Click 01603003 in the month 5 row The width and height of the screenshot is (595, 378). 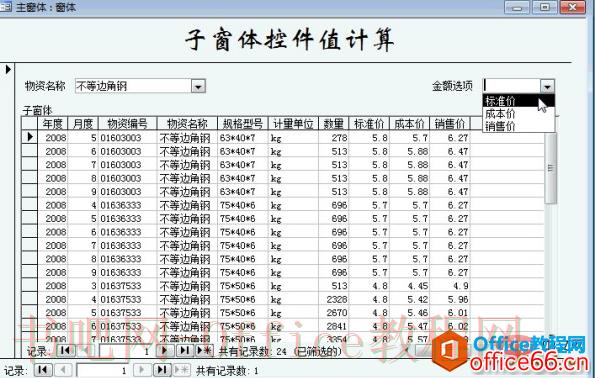(x=128, y=137)
